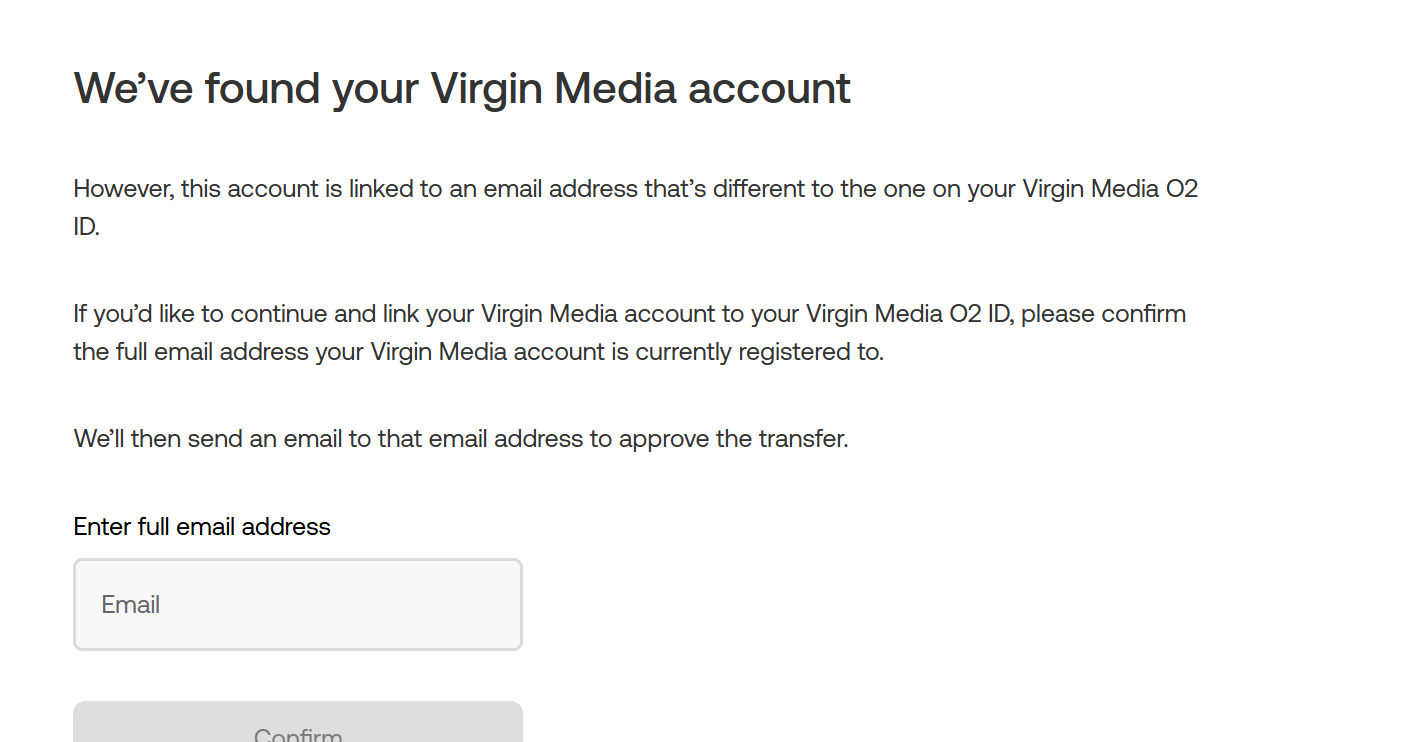
Task: Click the page heading text
Action: click(x=462, y=88)
